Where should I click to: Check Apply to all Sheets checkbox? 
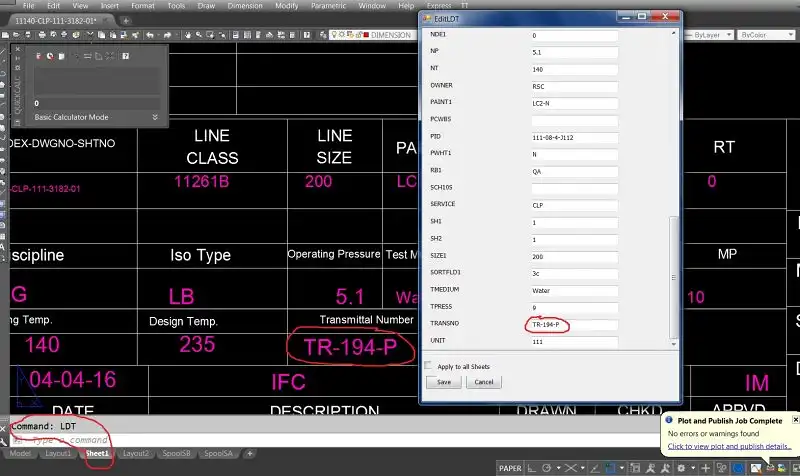pyautogui.click(x=428, y=365)
